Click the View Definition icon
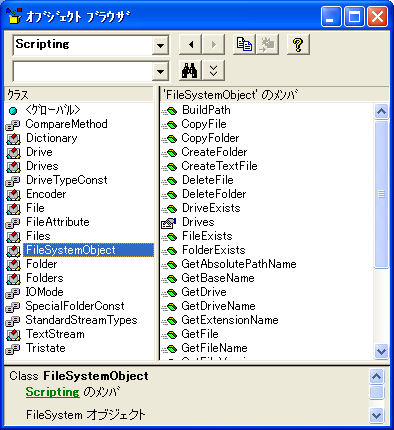394x430 pixels. click(x=267, y=44)
